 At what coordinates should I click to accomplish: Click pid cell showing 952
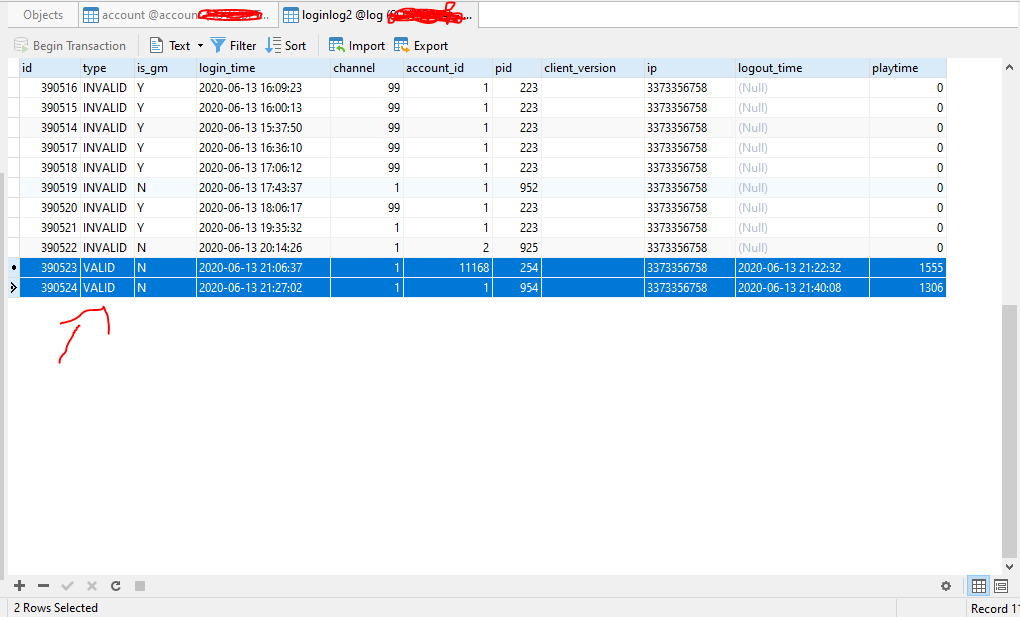pos(517,187)
